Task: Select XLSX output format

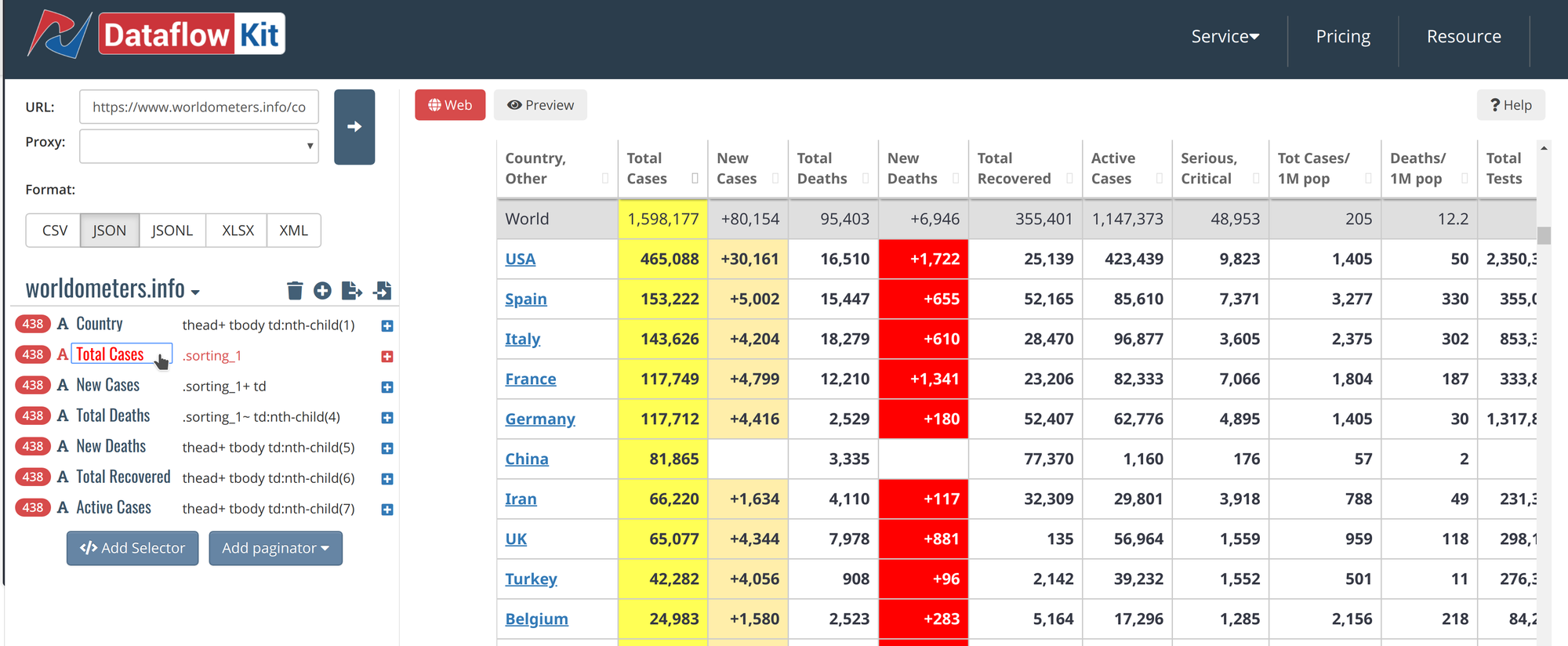Action: coord(238,230)
